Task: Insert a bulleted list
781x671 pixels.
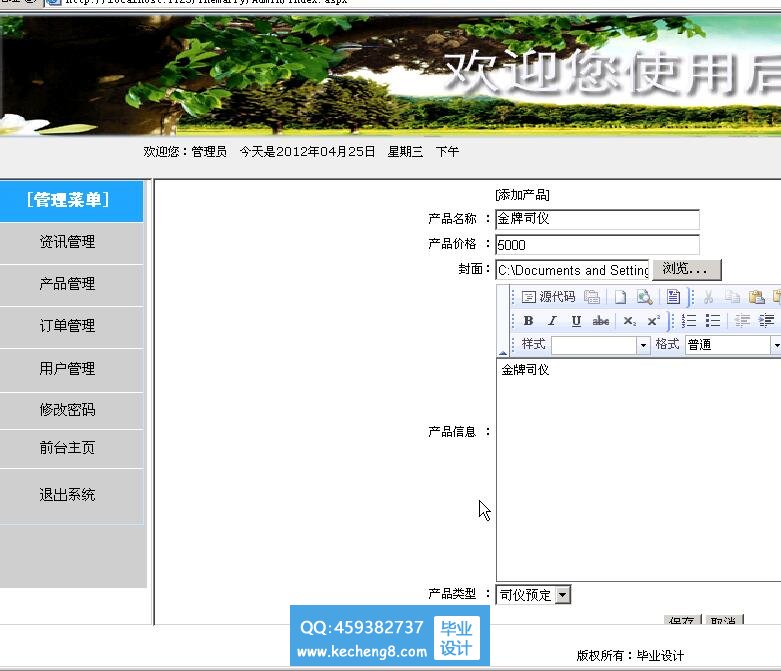Action: [713, 321]
